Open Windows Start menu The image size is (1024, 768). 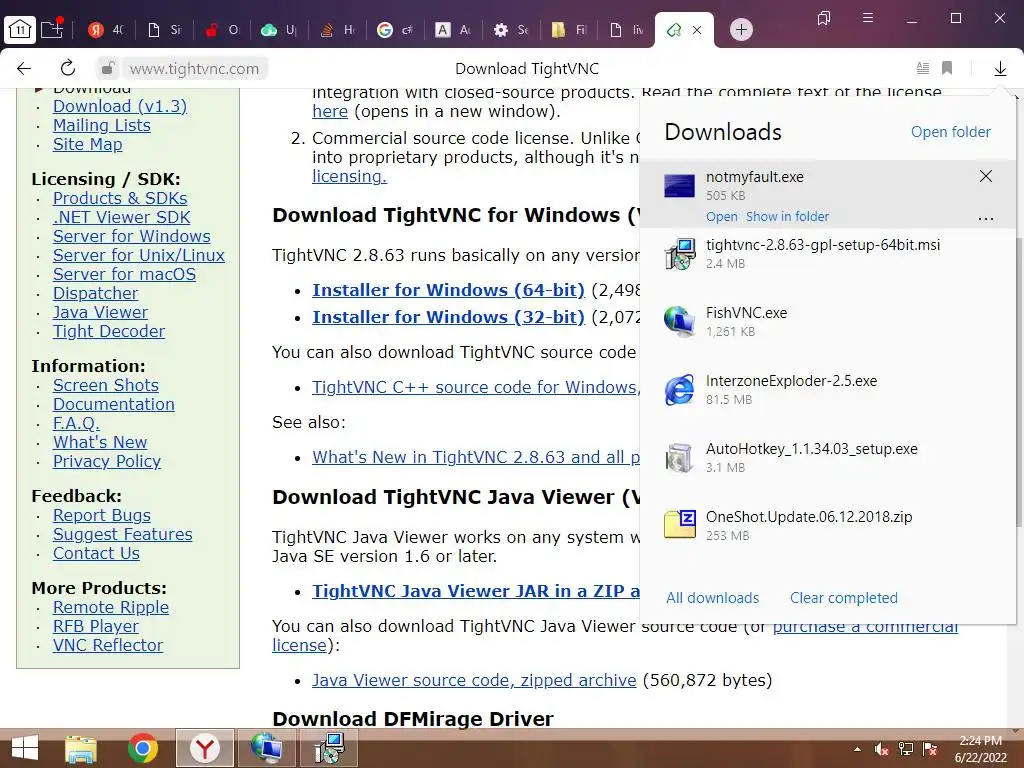25,748
